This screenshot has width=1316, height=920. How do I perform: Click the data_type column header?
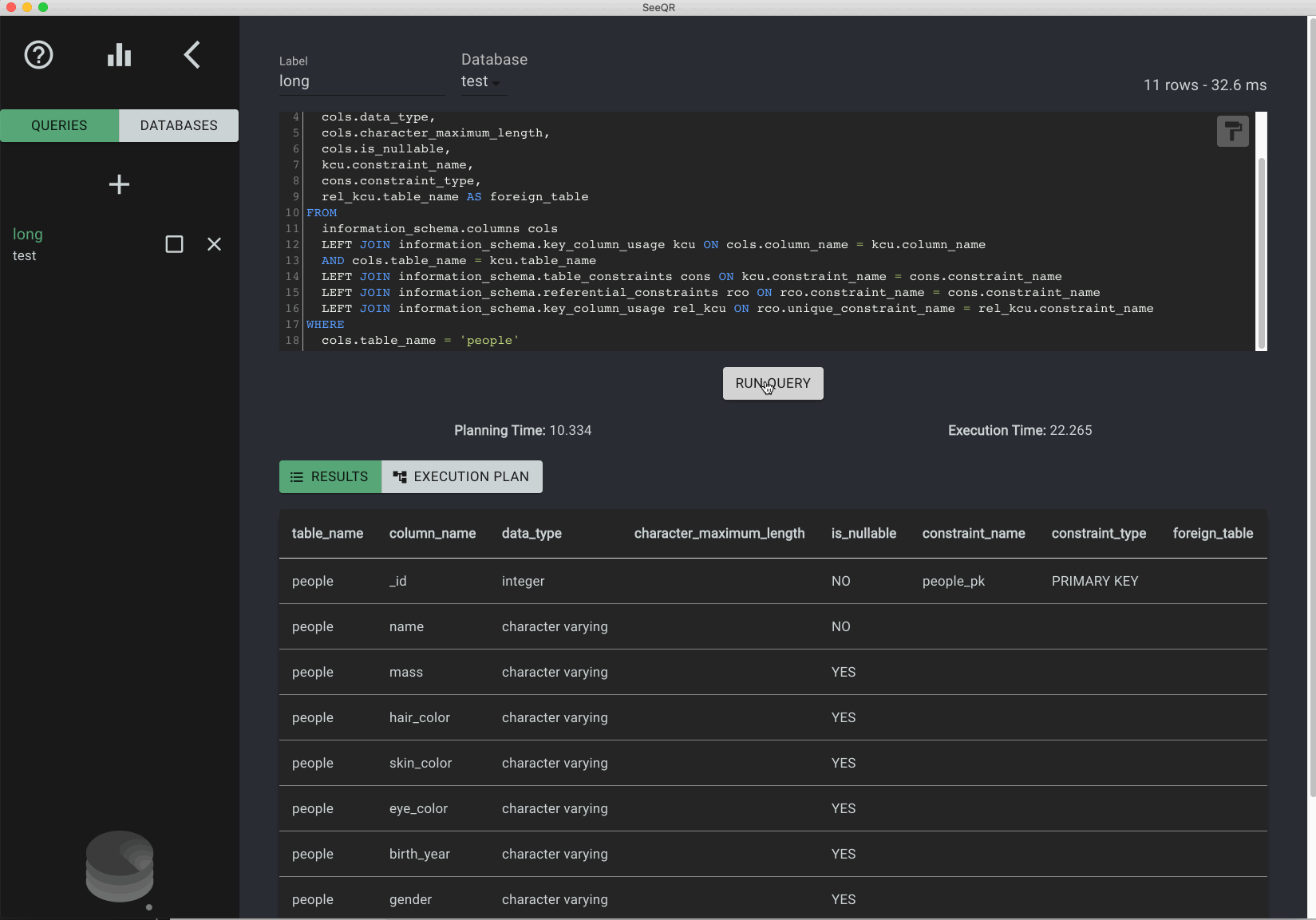click(x=532, y=533)
